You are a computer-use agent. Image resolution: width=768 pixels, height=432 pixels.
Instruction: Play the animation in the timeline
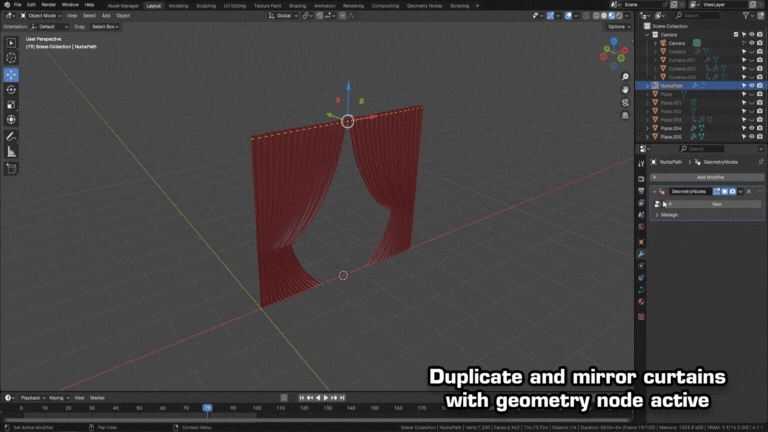(x=326, y=398)
